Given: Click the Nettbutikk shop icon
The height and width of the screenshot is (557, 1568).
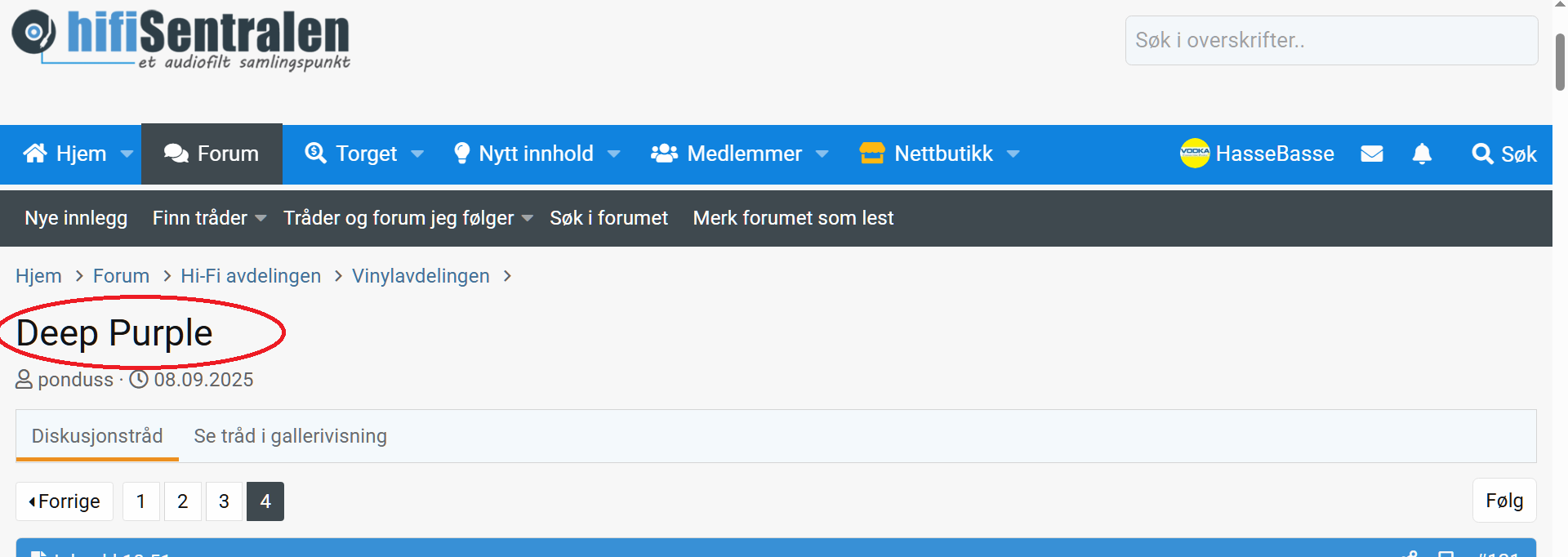Looking at the screenshot, I should tap(872, 154).
